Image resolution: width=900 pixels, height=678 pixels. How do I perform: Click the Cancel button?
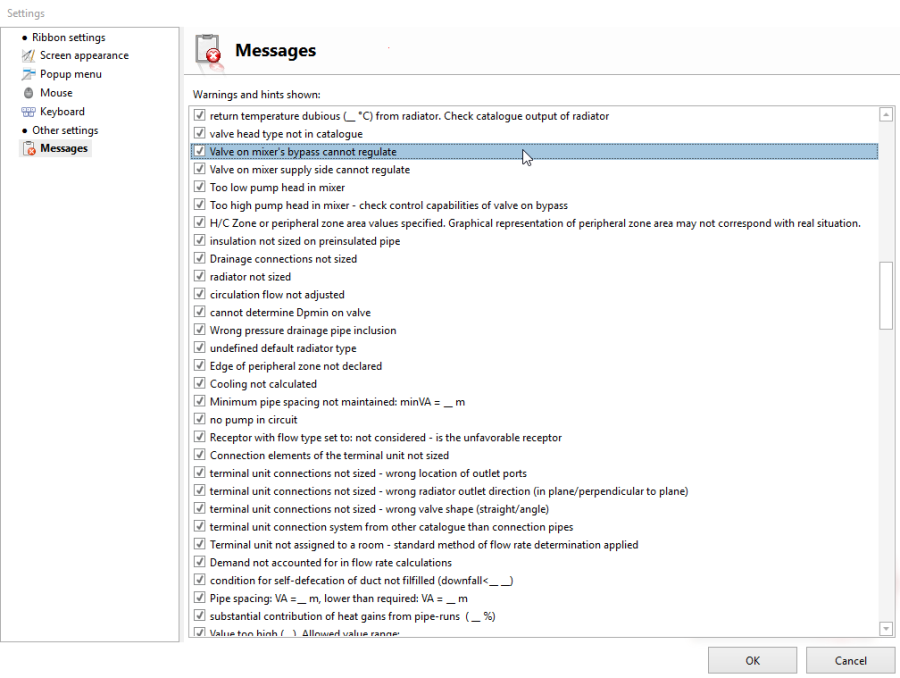[x=851, y=660]
